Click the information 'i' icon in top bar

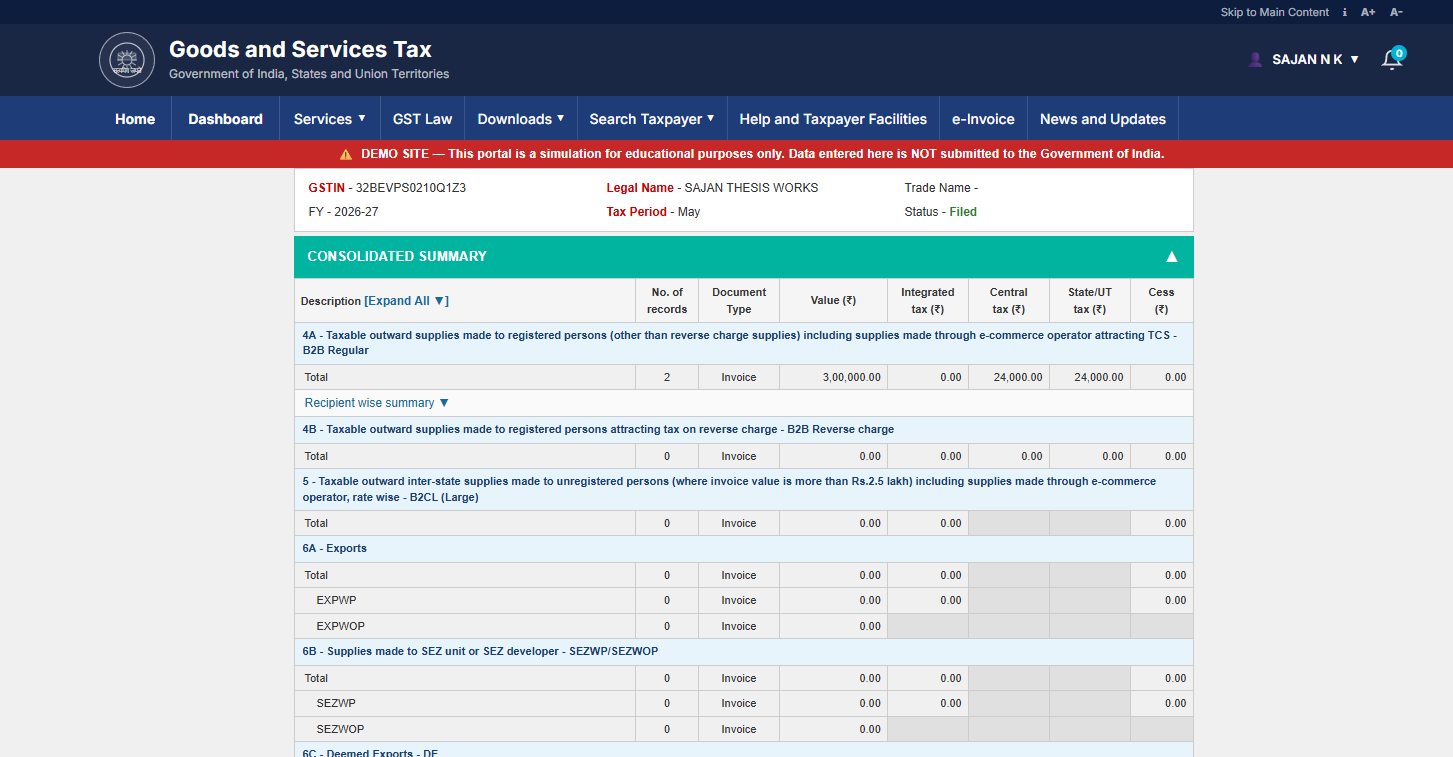(x=1345, y=12)
